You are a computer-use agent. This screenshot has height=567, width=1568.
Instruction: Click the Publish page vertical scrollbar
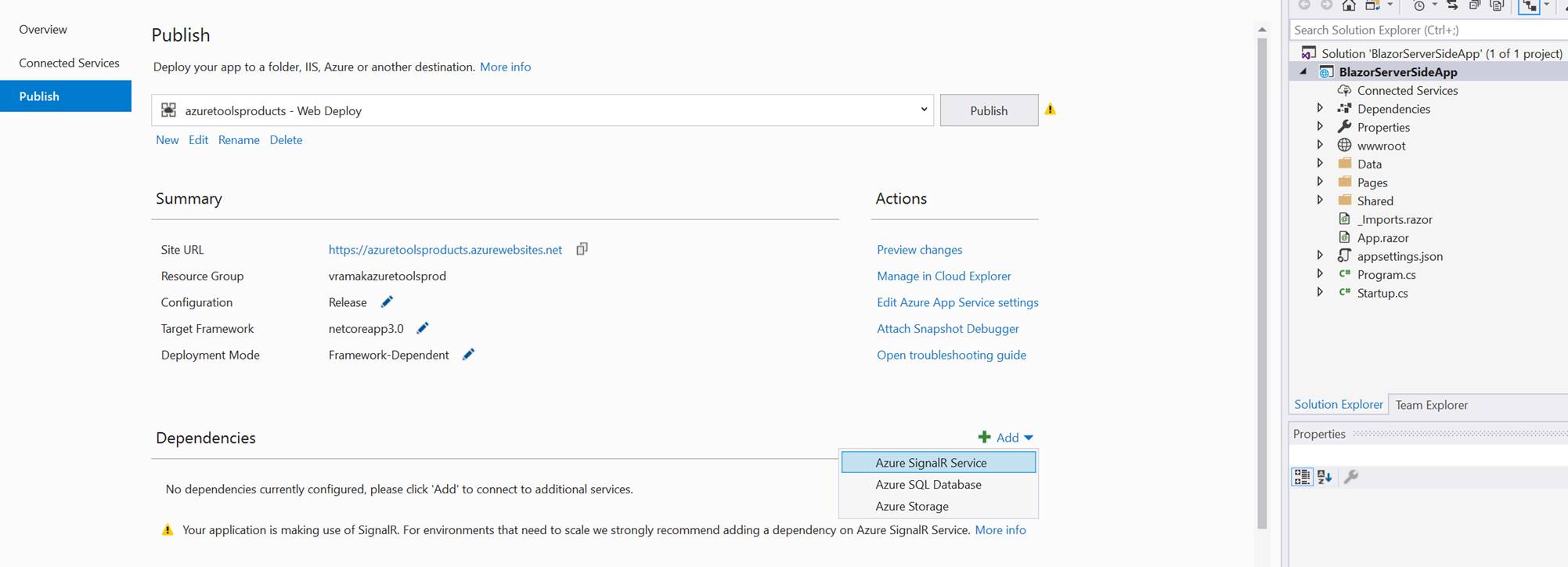tap(1262, 282)
